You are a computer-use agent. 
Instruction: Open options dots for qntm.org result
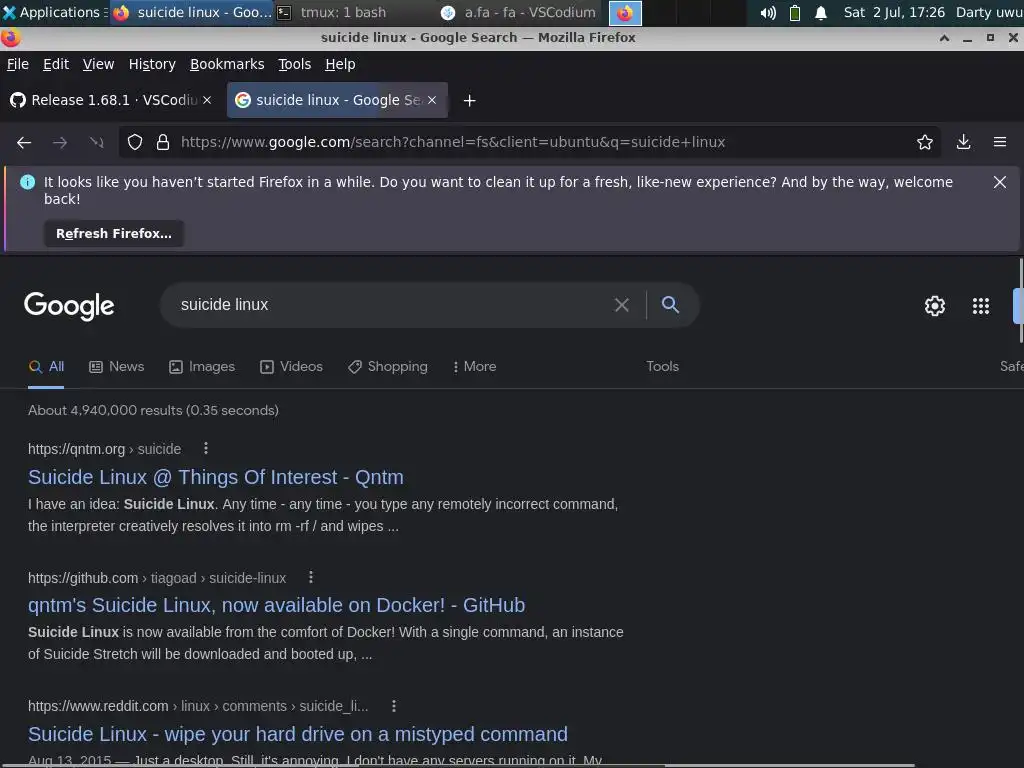click(206, 448)
